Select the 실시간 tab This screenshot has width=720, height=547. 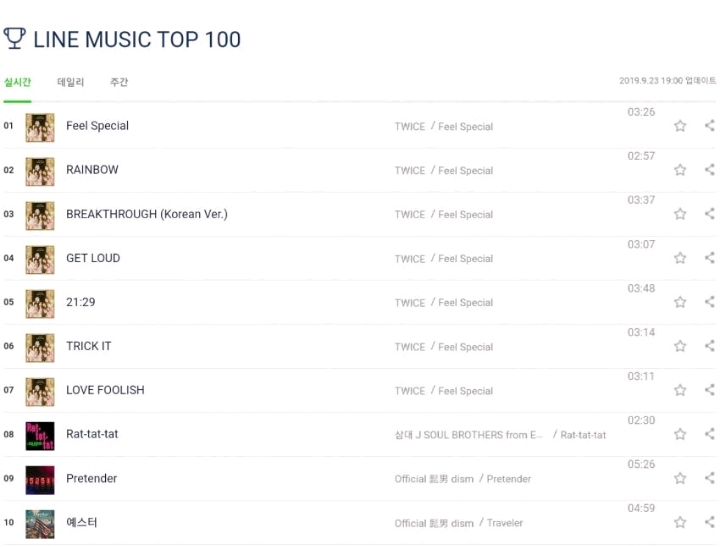[x=17, y=82]
